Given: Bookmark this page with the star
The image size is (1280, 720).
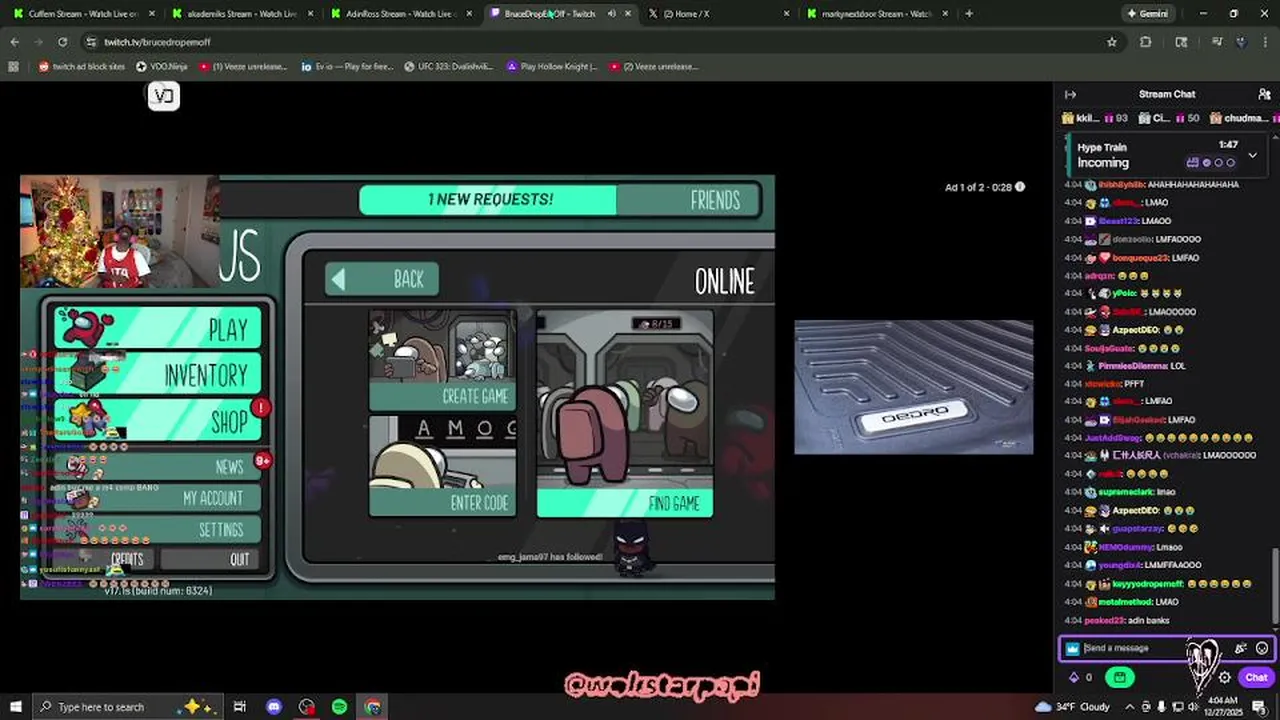Looking at the screenshot, I should pos(1111,42).
